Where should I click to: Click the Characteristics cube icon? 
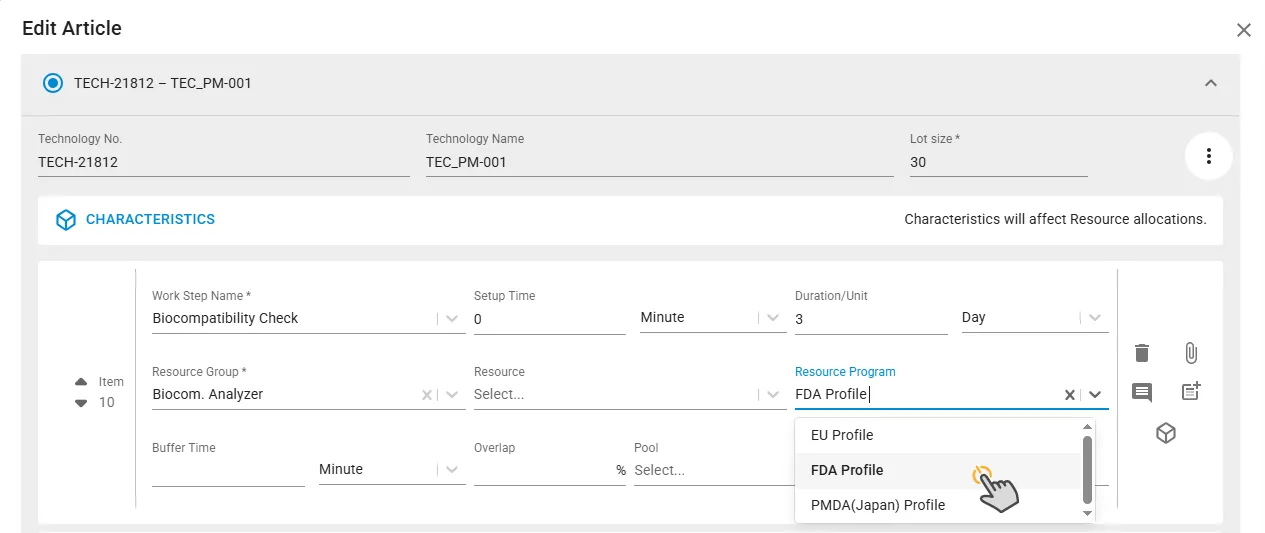[66, 220]
